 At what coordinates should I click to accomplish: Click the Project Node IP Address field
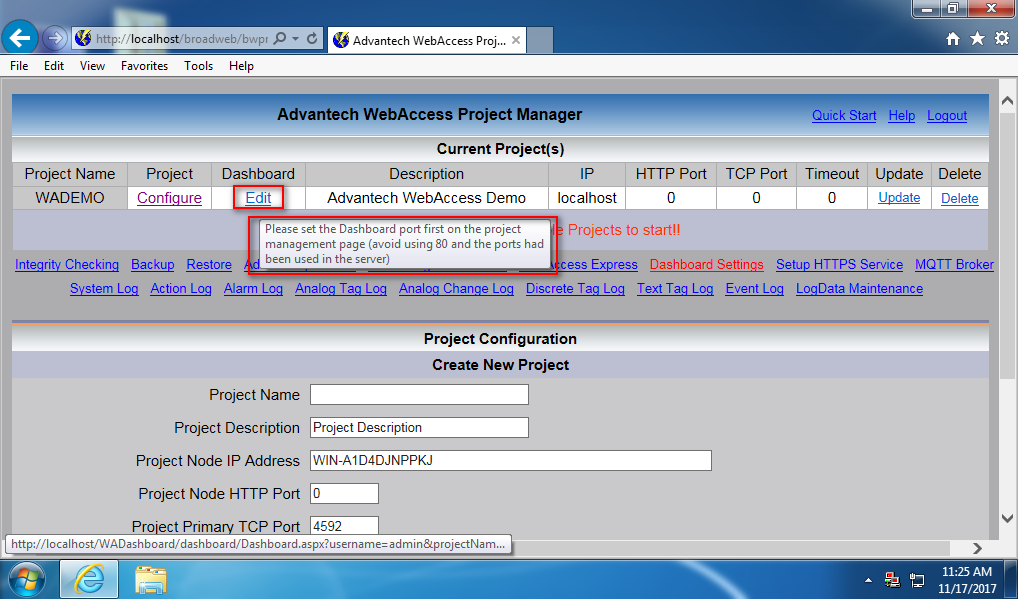coord(511,461)
